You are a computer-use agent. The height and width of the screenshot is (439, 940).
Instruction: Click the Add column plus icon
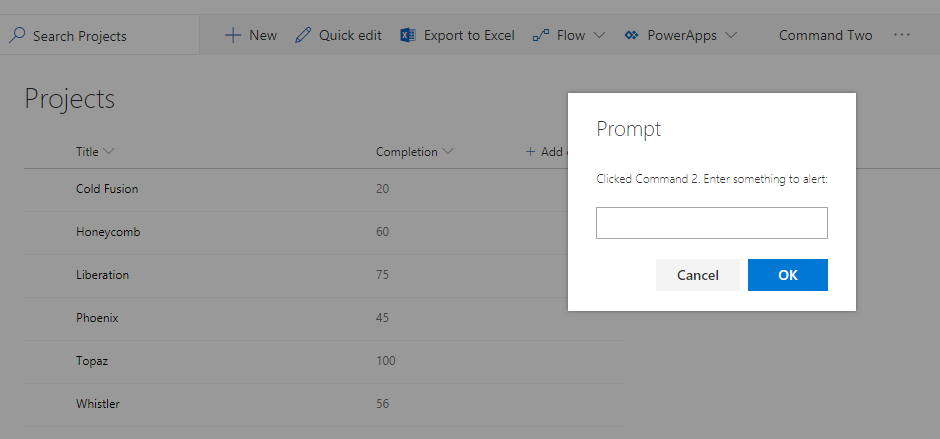tap(530, 152)
